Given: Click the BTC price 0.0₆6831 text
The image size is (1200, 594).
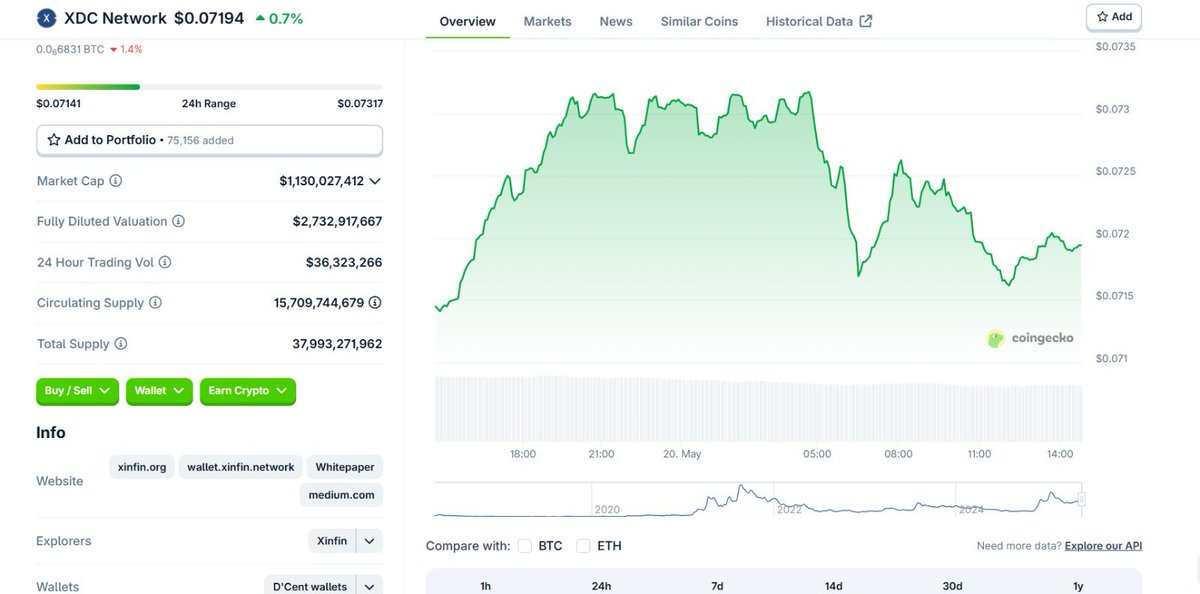Looking at the screenshot, I should [x=69, y=49].
